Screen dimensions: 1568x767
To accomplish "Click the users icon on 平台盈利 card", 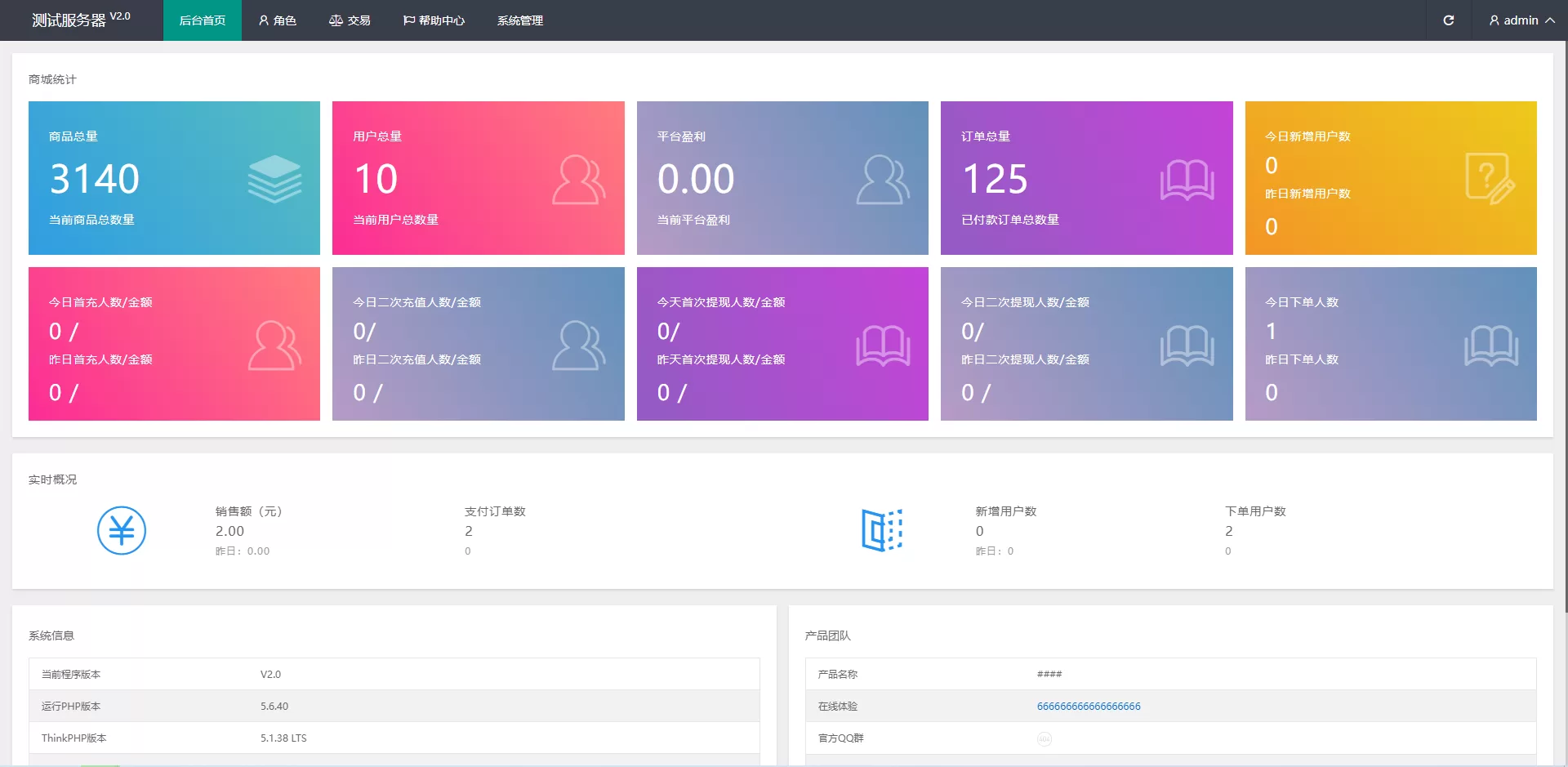I will point(883,180).
